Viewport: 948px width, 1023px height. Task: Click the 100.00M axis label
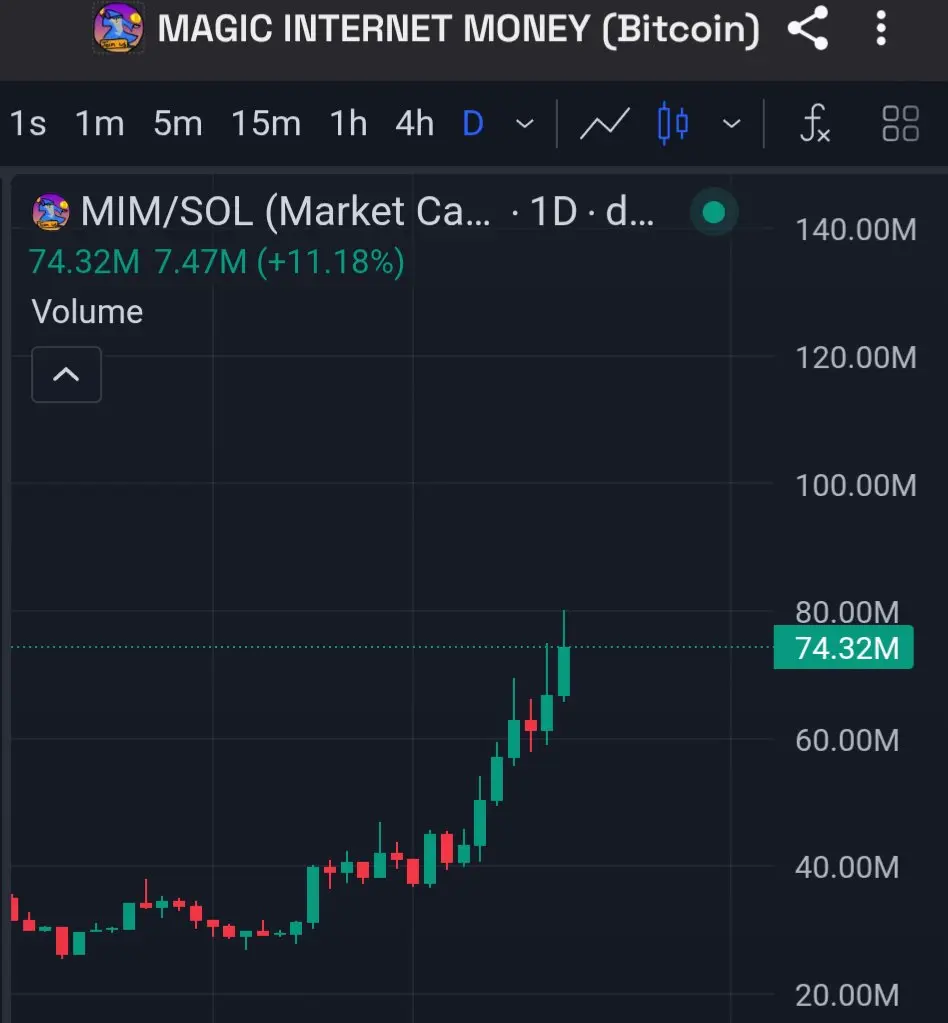(856, 485)
